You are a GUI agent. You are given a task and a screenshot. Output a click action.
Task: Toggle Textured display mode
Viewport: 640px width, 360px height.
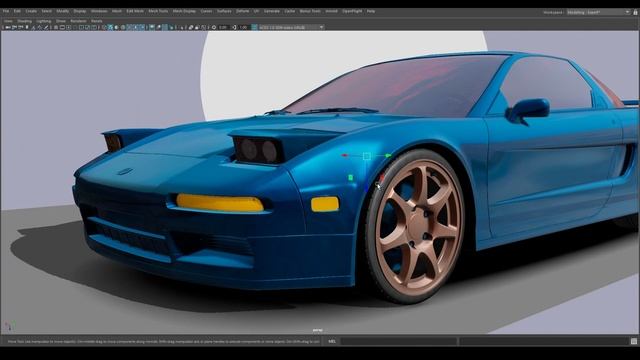click(x=129, y=27)
